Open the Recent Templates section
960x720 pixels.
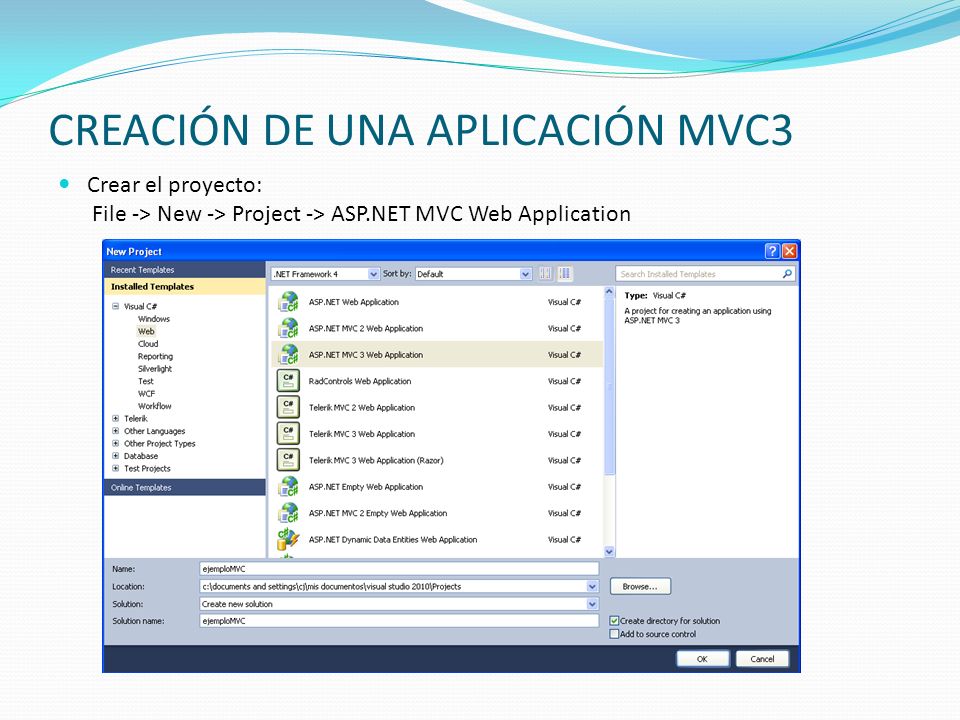tap(185, 269)
